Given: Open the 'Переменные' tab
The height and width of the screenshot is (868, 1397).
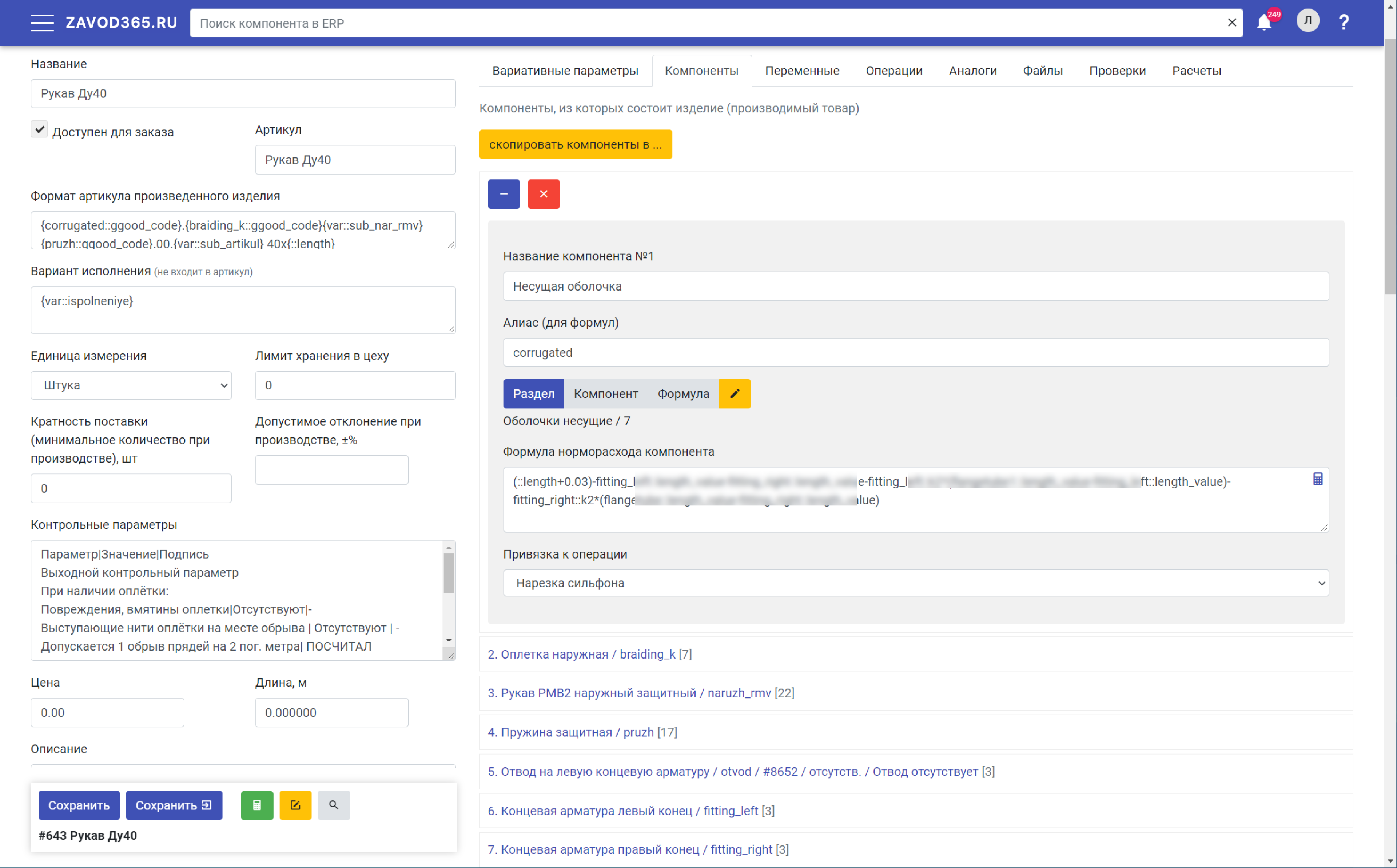Looking at the screenshot, I should 801,71.
